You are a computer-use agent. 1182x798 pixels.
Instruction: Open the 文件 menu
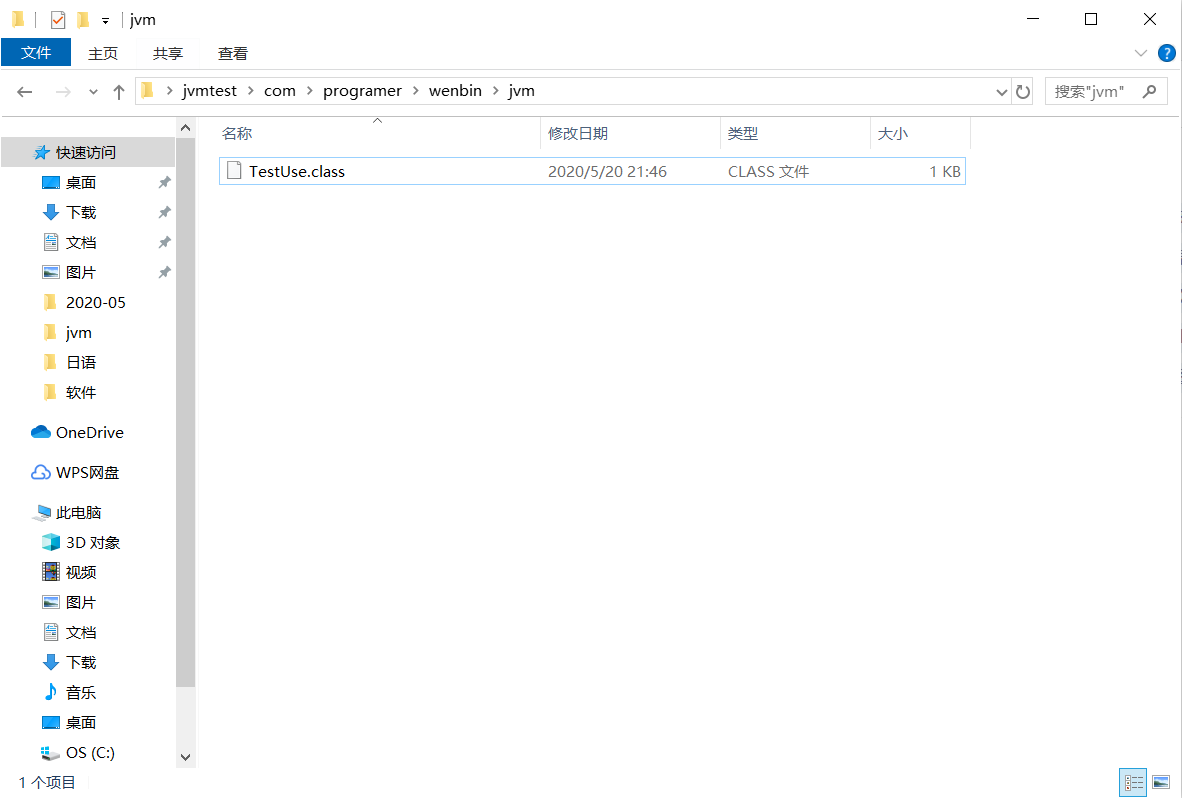point(36,53)
